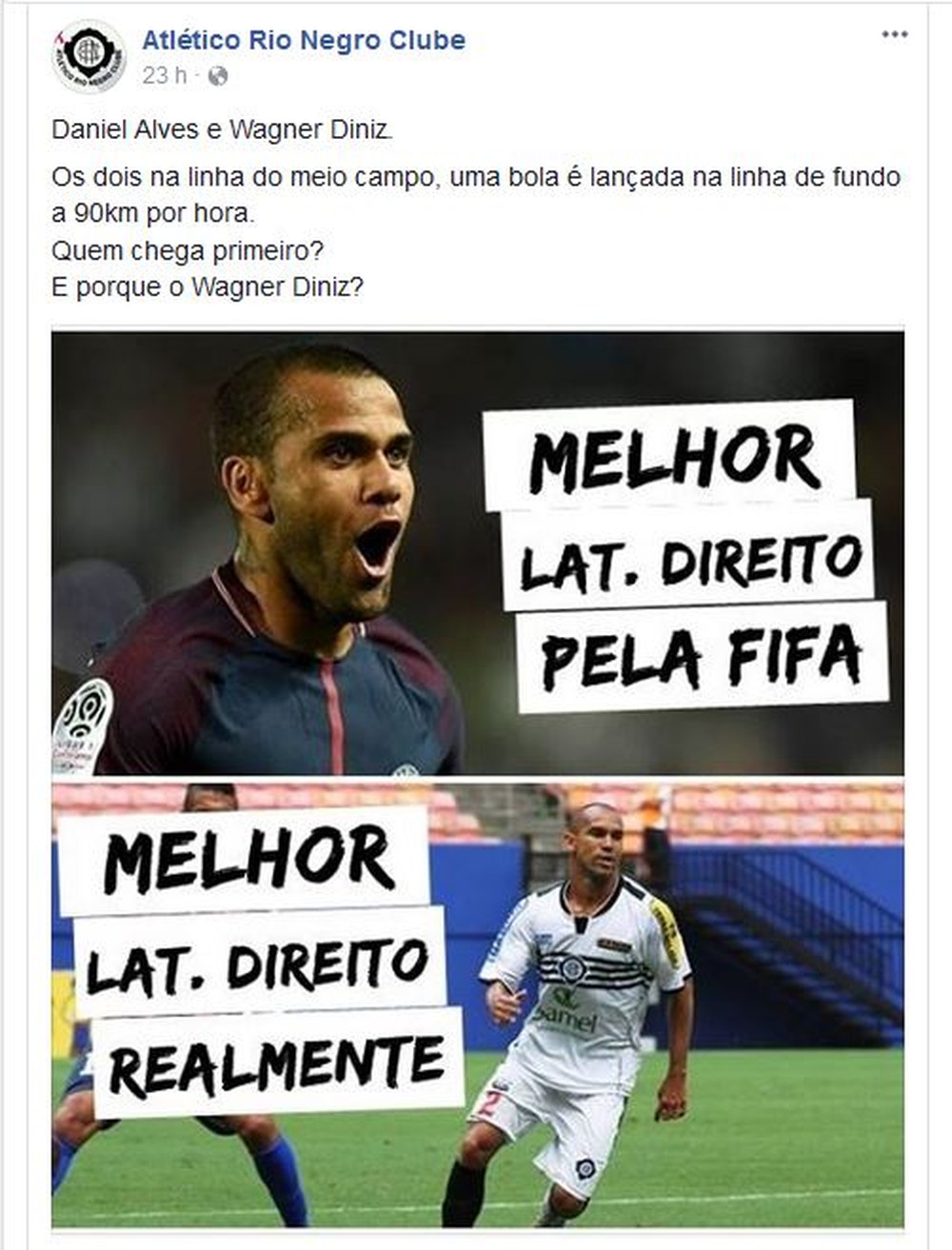Click the Samel sponsor logo on white shirt

click(x=567, y=1011)
